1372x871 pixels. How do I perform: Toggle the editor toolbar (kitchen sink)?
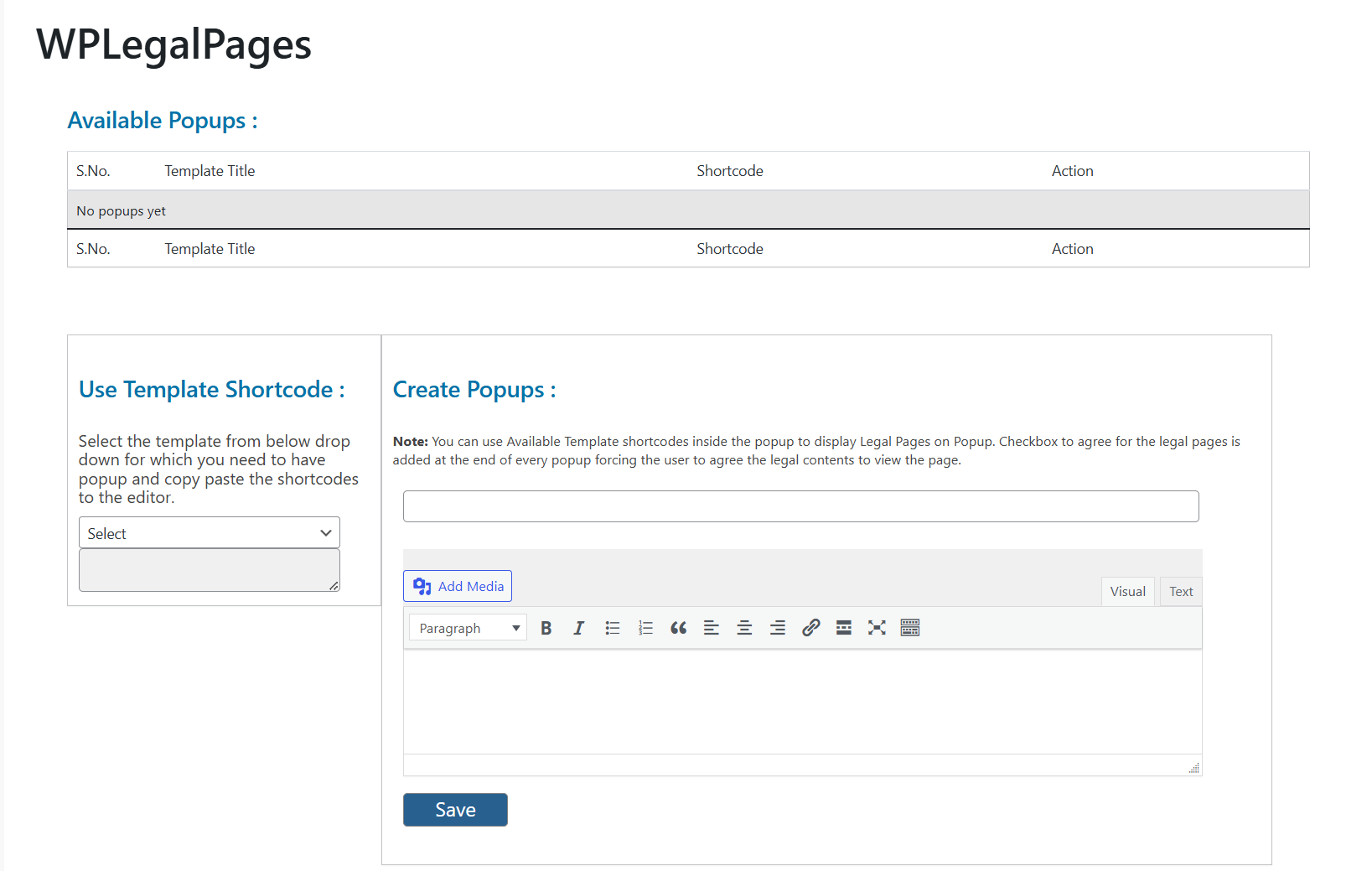tap(910, 628)
